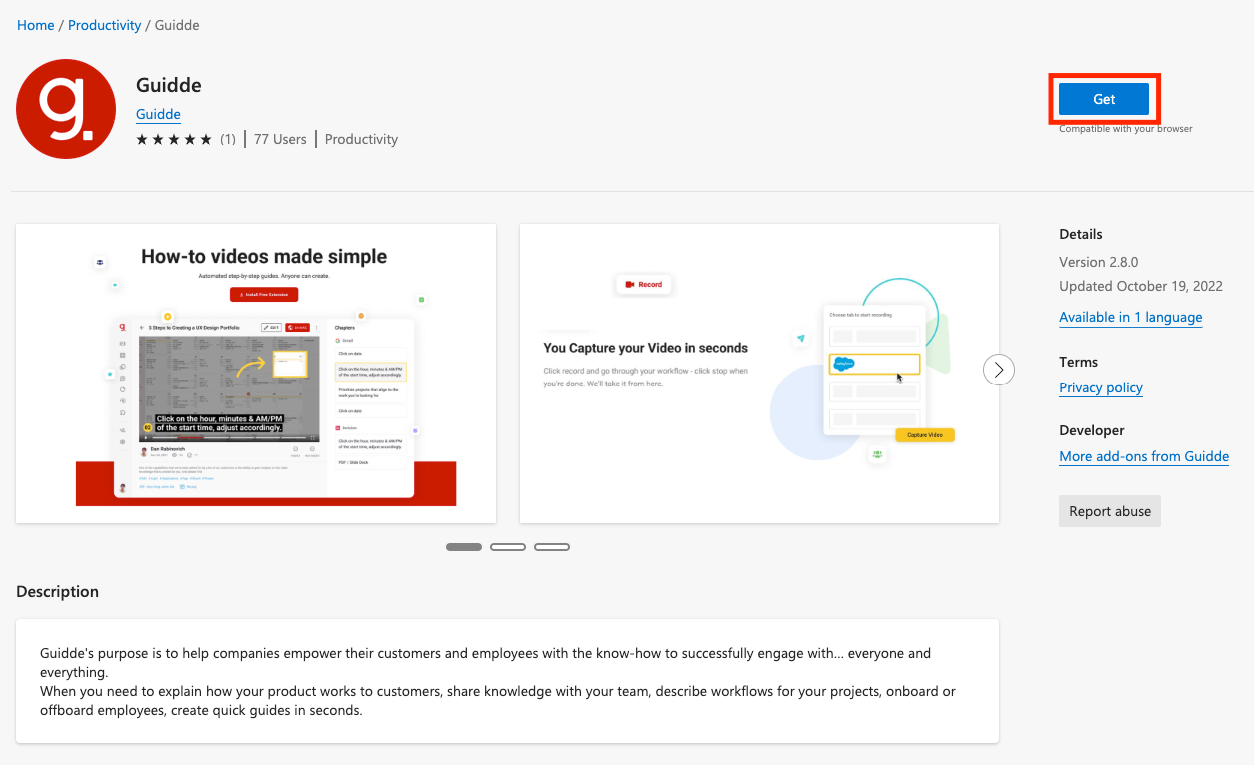Click the red Guidde logo icon
The image size is (1254, 765).
tap(65, 107)
